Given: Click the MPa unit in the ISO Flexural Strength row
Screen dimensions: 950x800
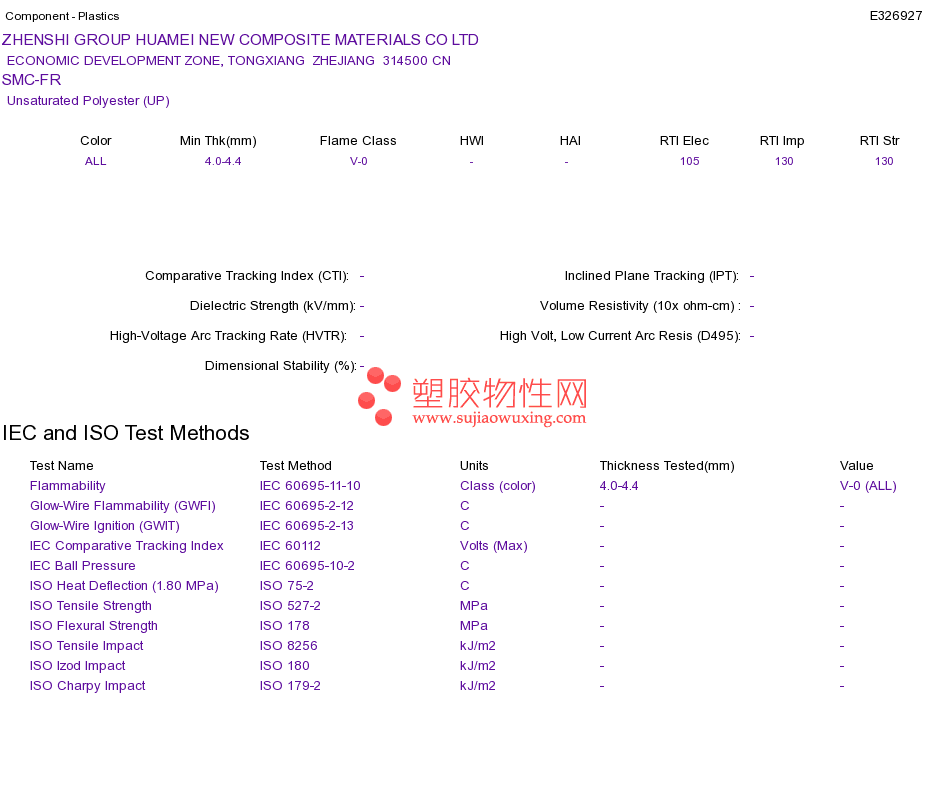Looking at the screenshot, I should tap(474, 626).
